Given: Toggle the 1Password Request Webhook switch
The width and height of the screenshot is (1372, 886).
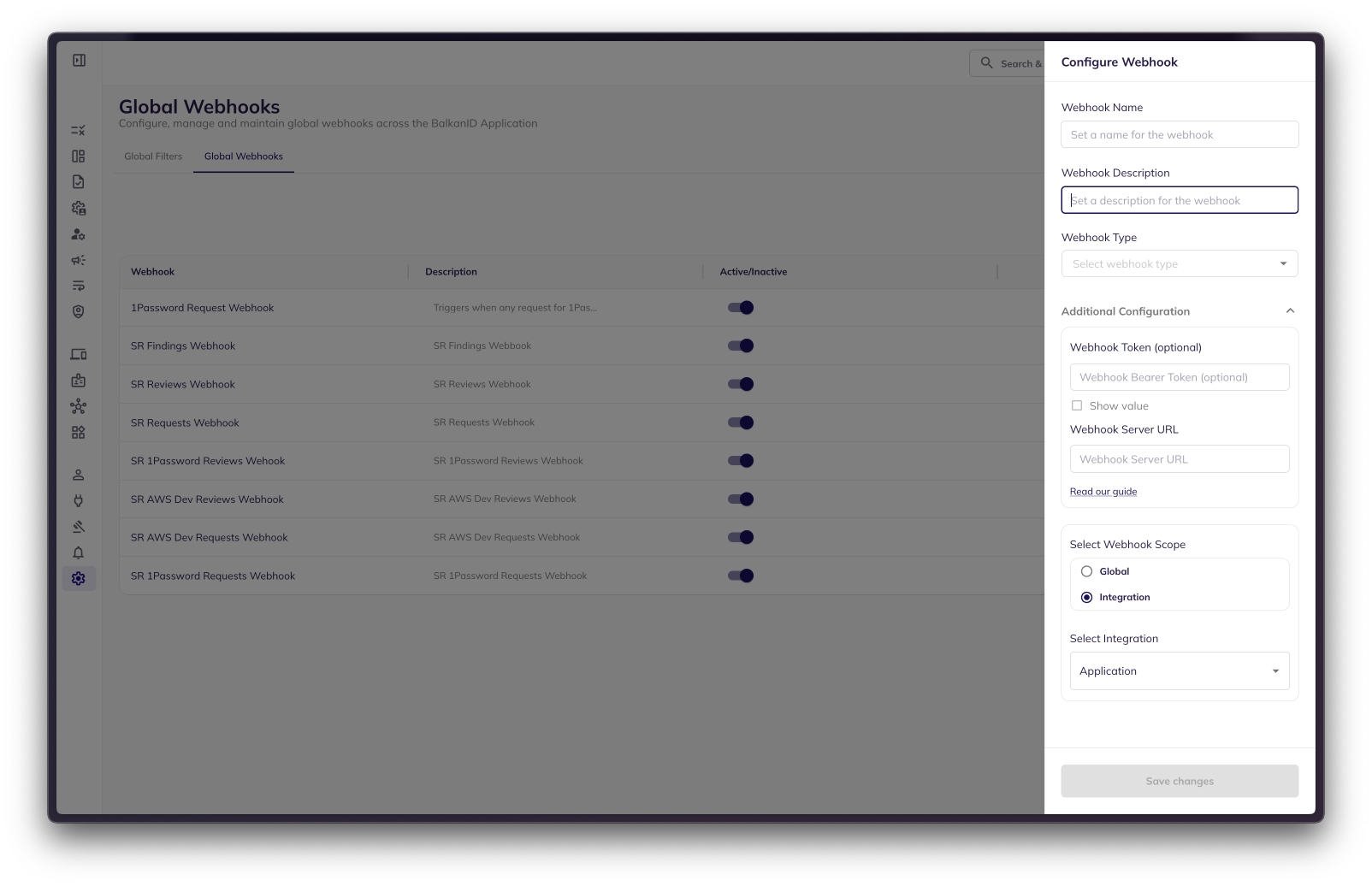Looking at the screenshot, I should (741, 308).
